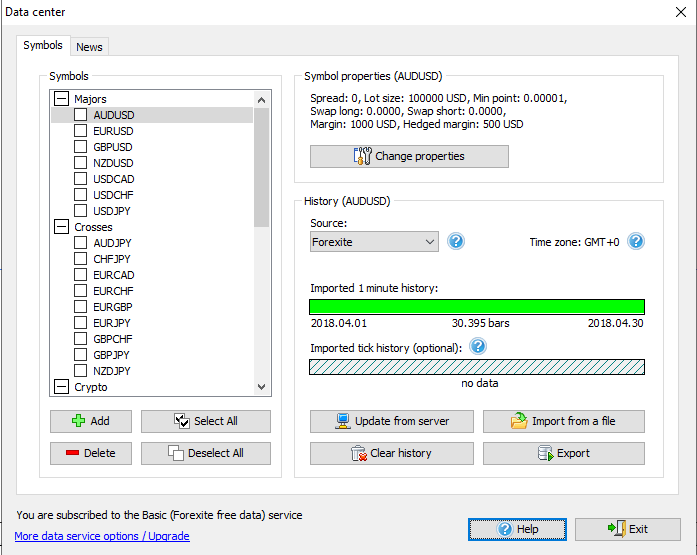
Task: Clear history for AUDUSD
Action: 391,453
